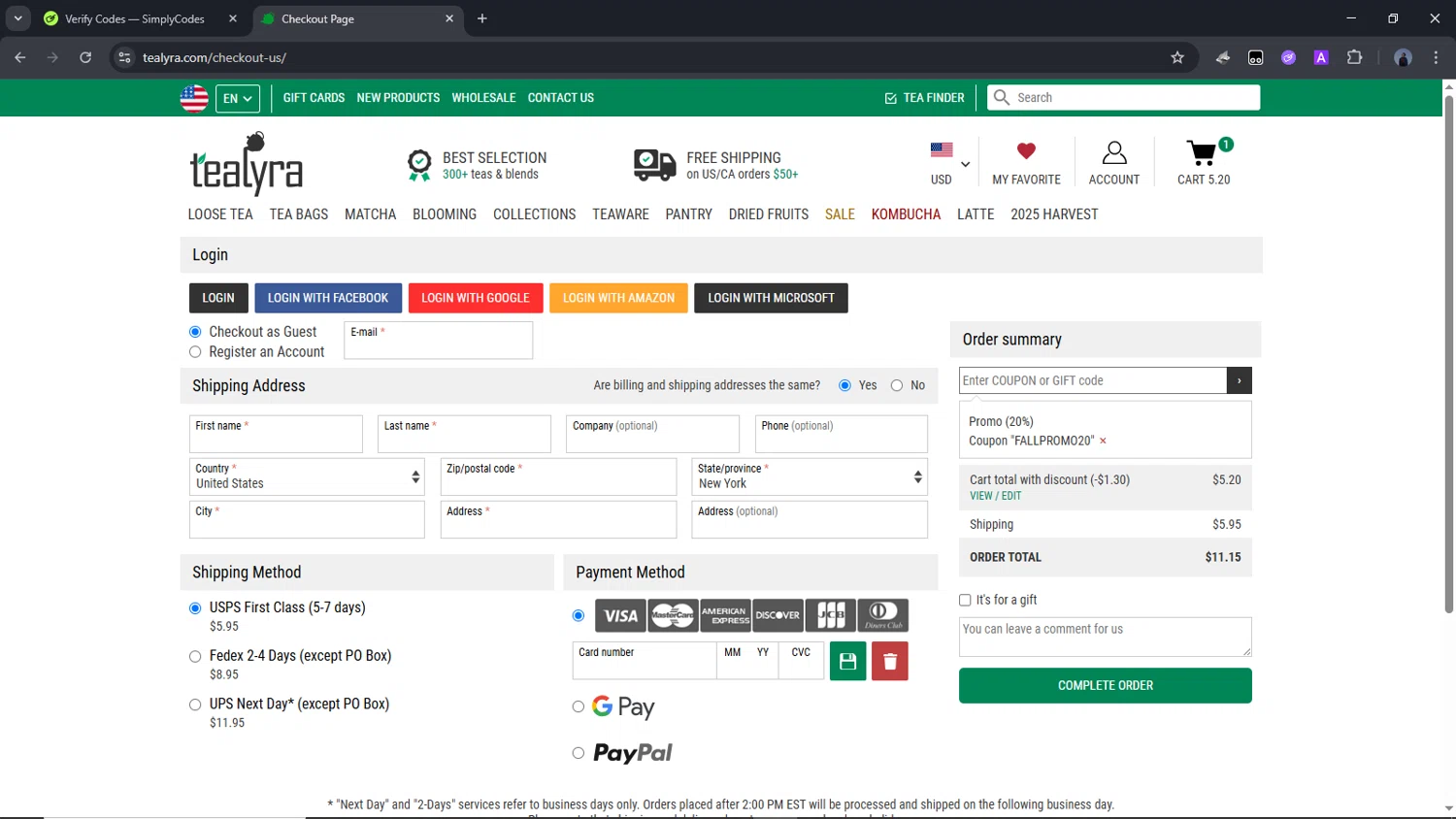
Task: Open TEA BAGS menu
Action: point(299,214)
